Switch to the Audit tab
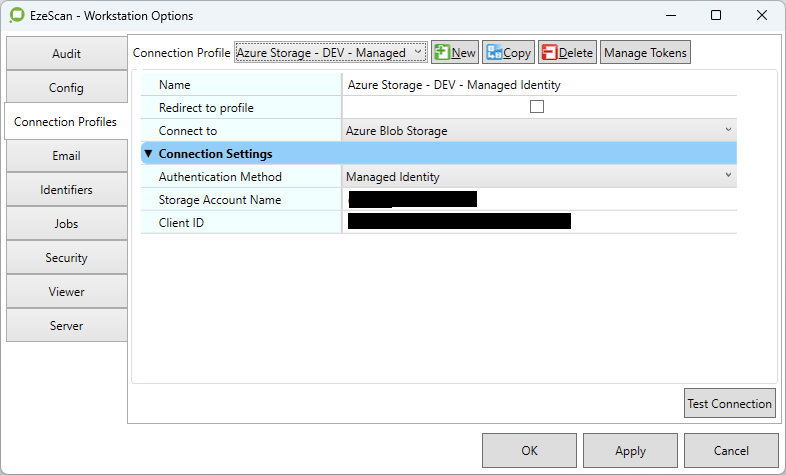This screenshot has width=786, height=475. (66, 54)
